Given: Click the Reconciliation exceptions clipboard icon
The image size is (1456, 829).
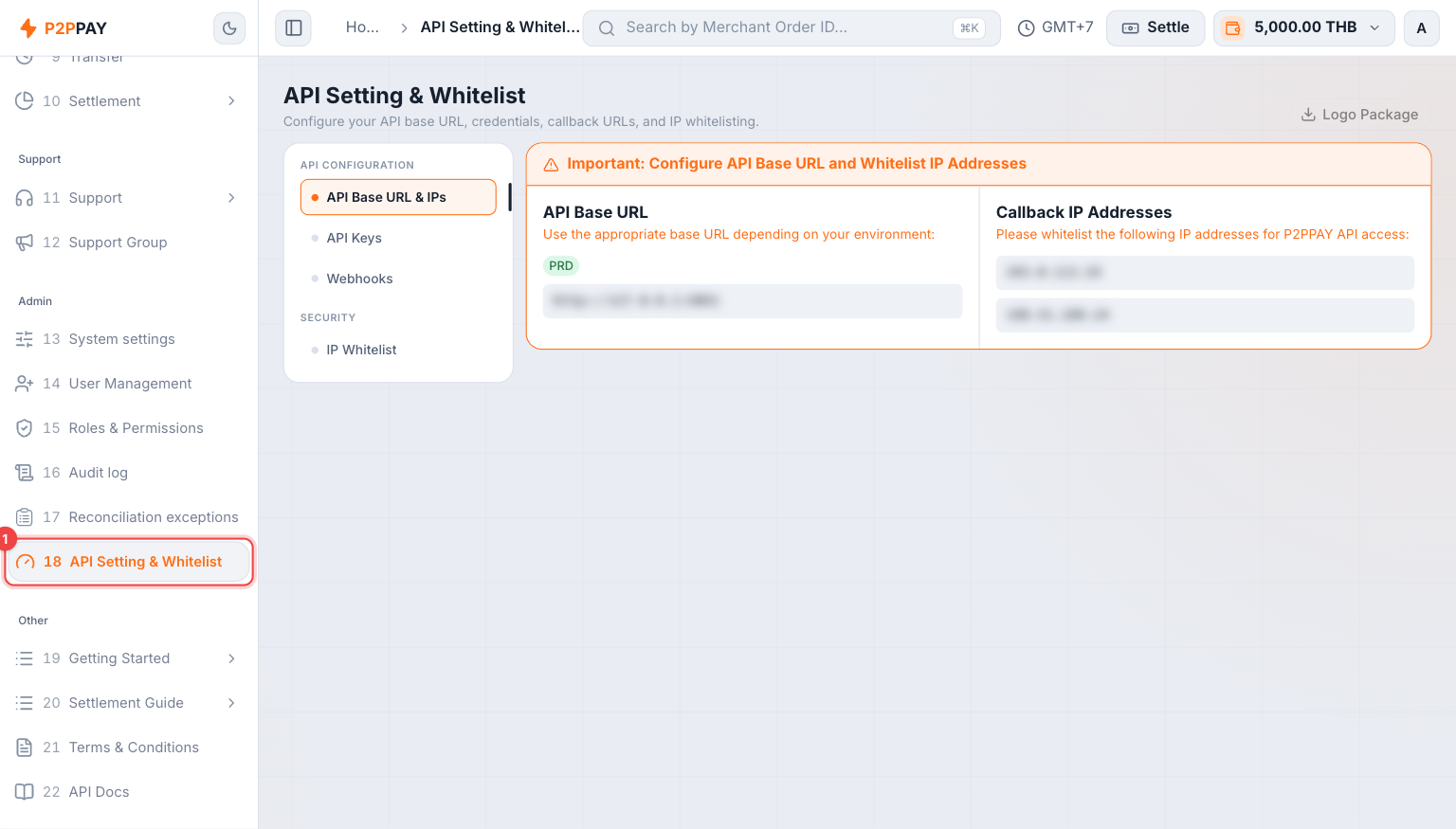Looking at the screenshot, I should (25, 517).
